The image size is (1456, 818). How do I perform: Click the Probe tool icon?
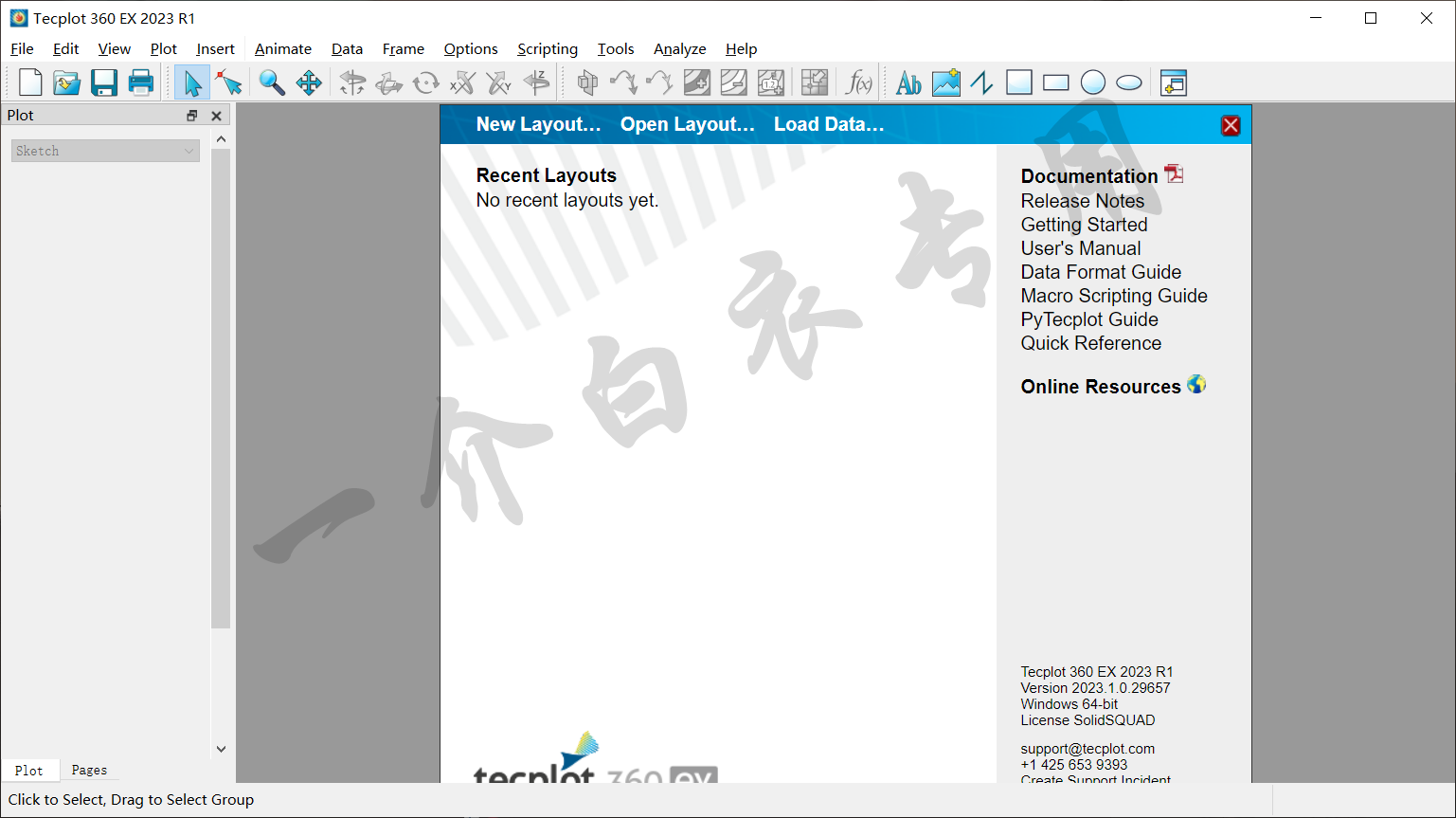tap(815, 83)
